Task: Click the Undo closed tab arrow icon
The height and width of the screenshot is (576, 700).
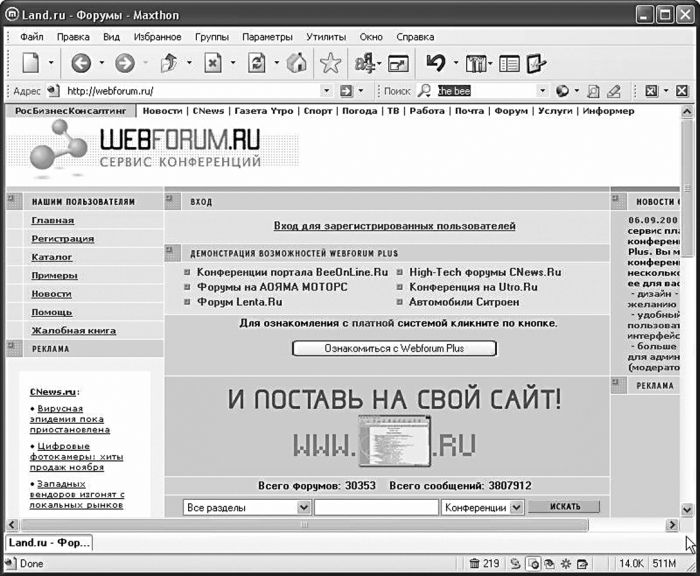Action: tap(436, 63)
